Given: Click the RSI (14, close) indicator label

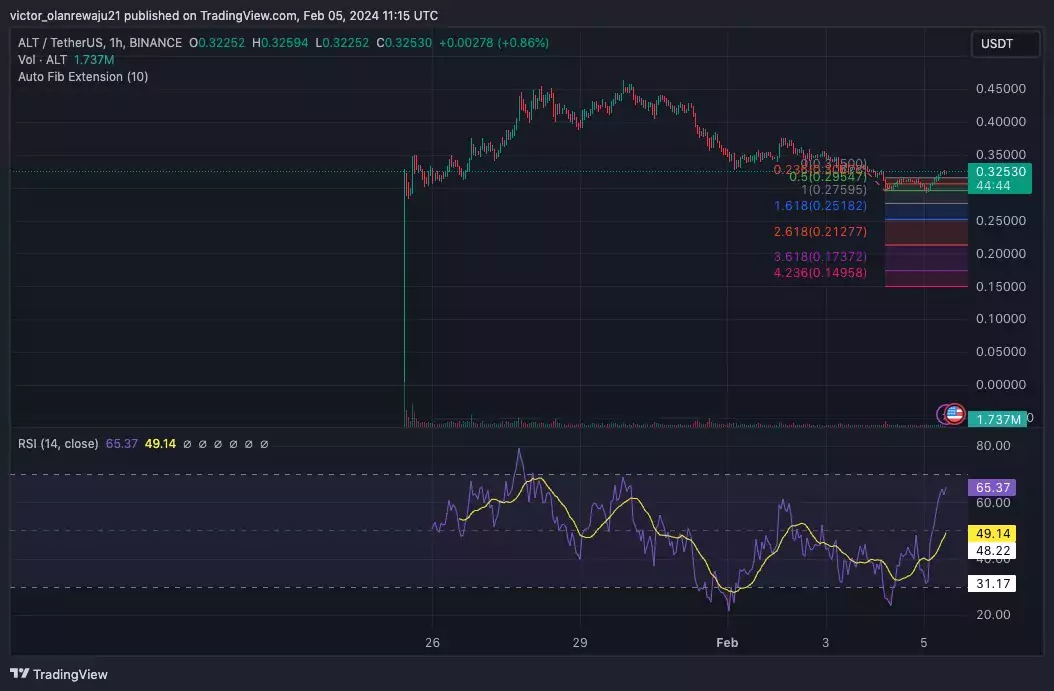Looking at the screenshot, I should pyautogui.click(x=58, y=444).
